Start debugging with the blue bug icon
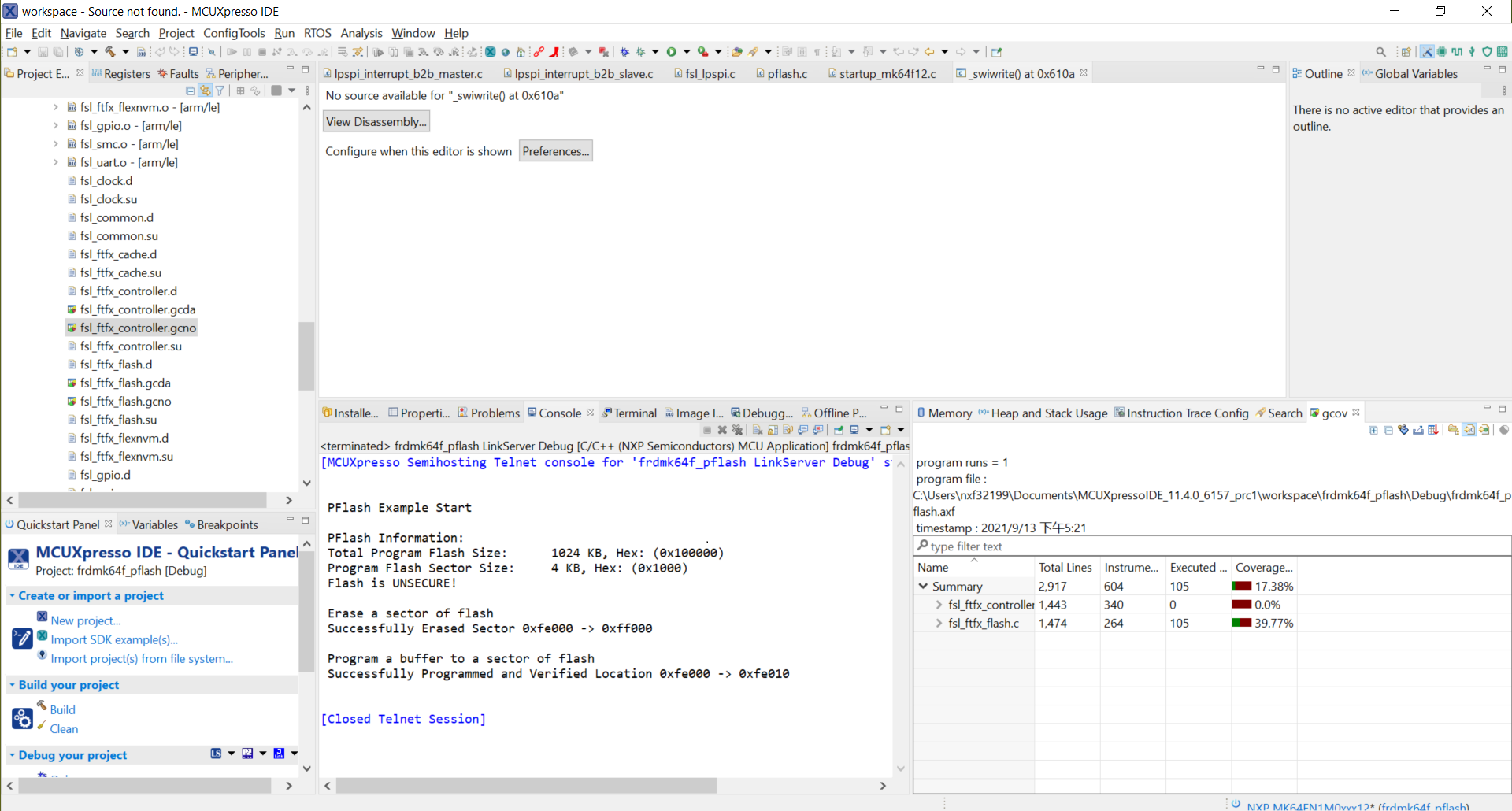 pyautogui.click(x=624, y=52)
